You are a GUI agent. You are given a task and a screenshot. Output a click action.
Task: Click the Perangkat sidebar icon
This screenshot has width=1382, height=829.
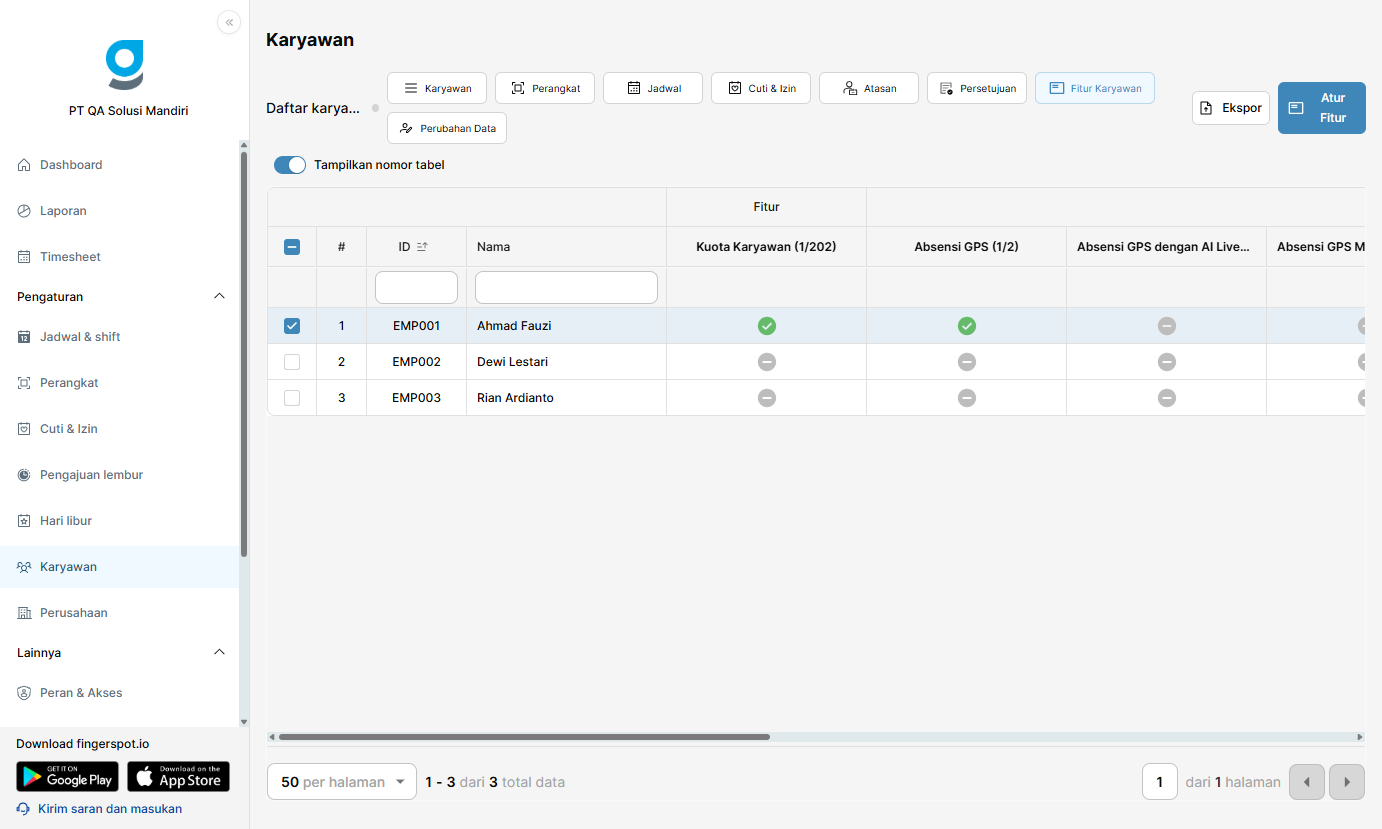click(24, 383)
